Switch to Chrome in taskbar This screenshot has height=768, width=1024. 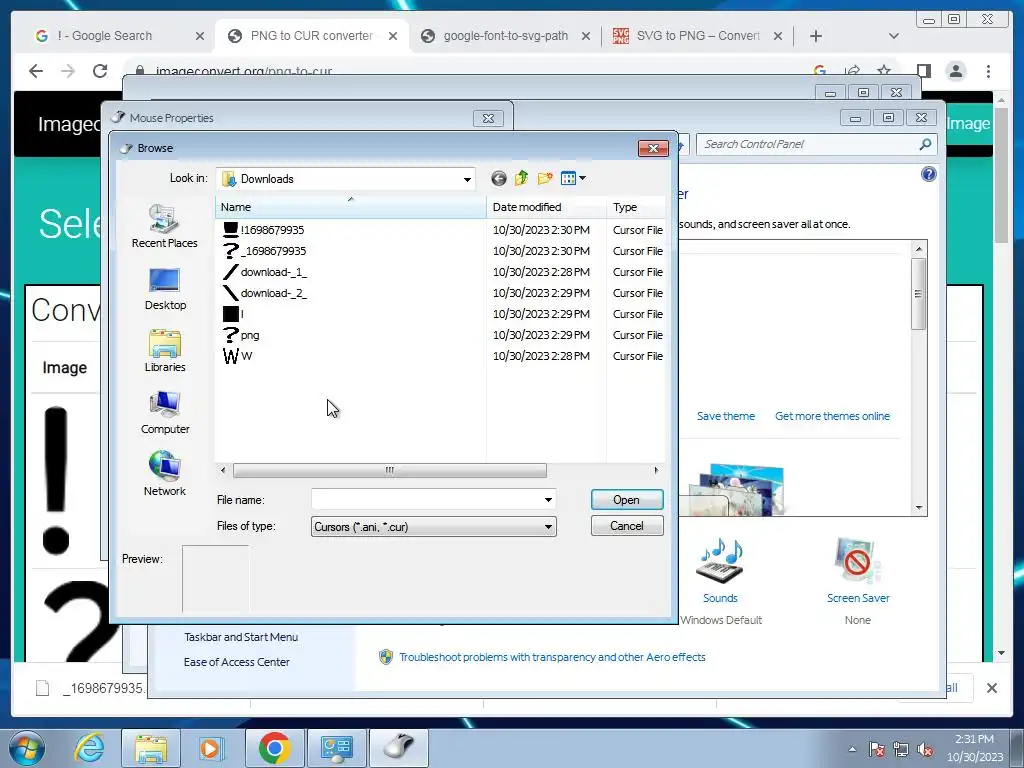click(x=274, y=748)
